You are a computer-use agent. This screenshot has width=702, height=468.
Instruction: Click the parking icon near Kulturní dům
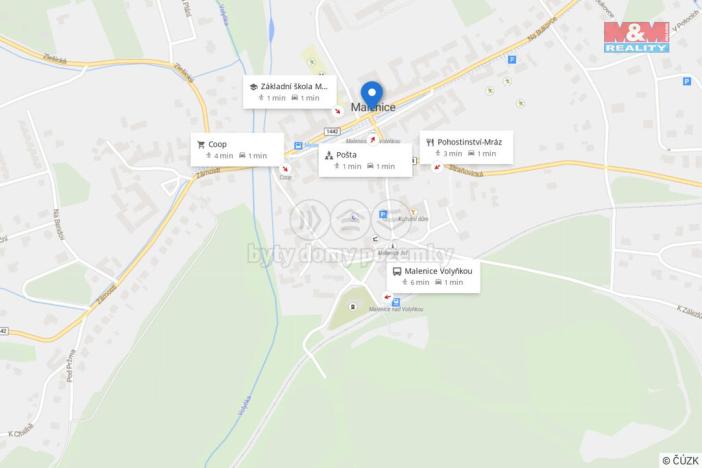point(383,215)
